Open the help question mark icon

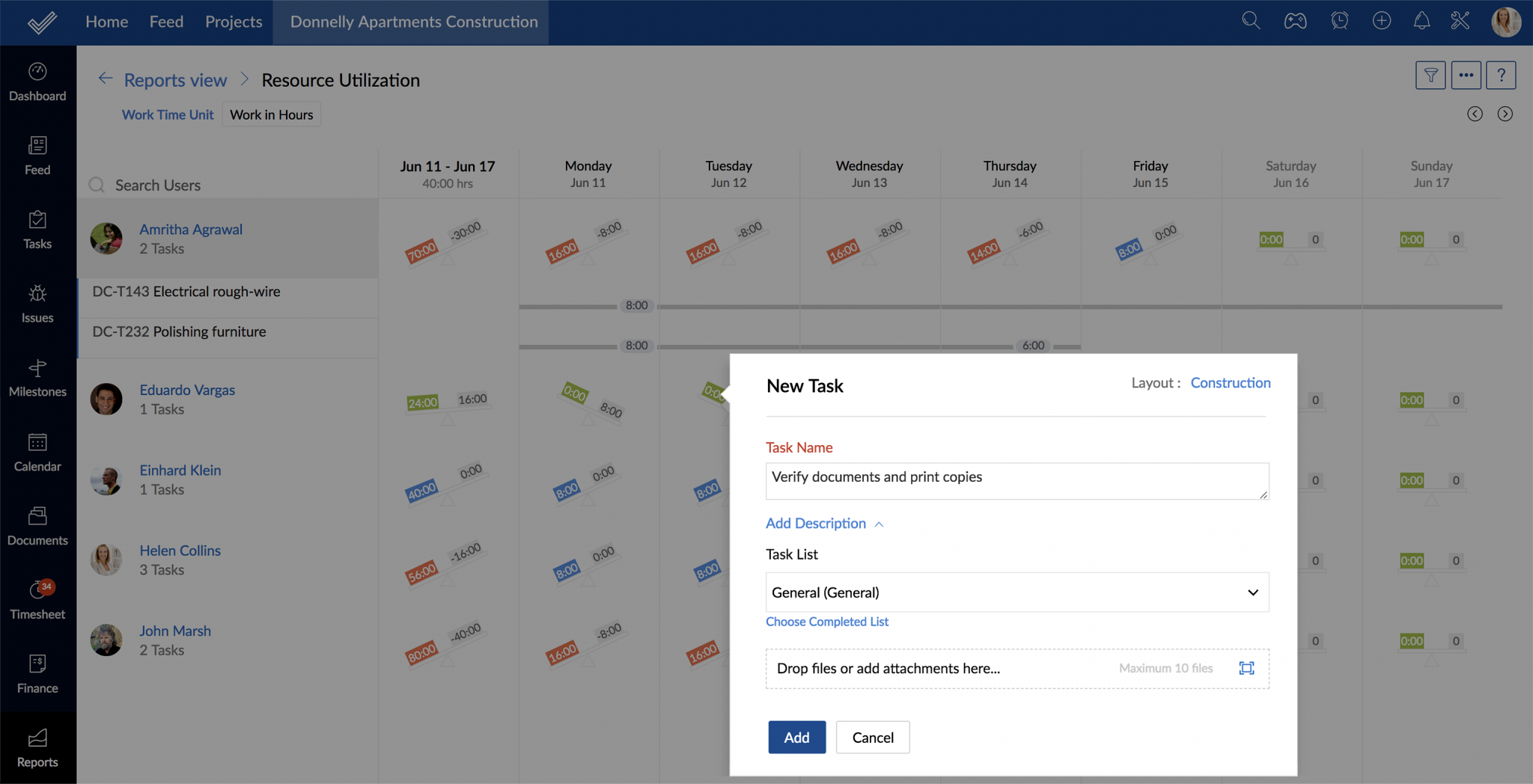(1501, 75)
